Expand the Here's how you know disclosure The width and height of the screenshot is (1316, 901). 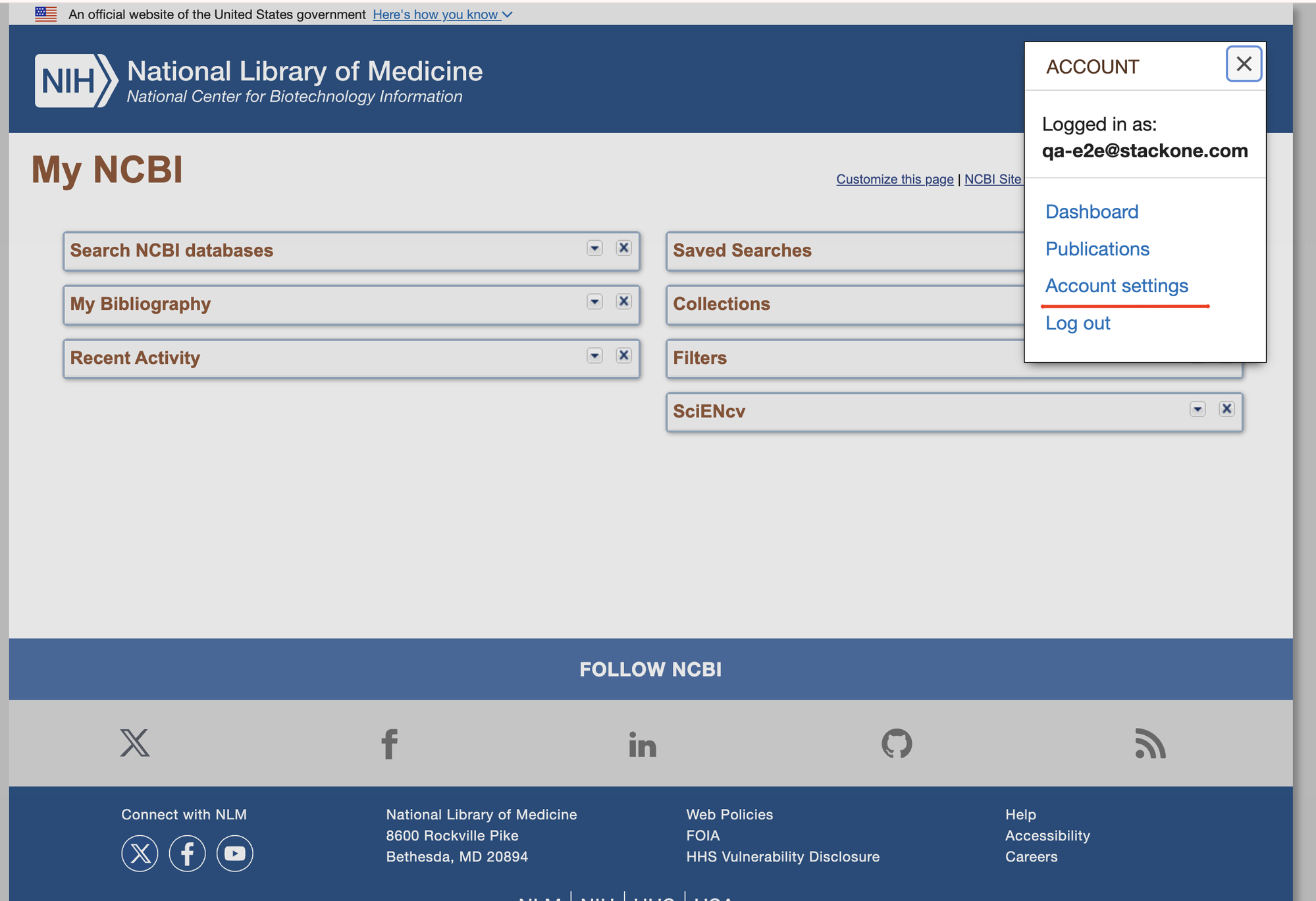point(442,14)
